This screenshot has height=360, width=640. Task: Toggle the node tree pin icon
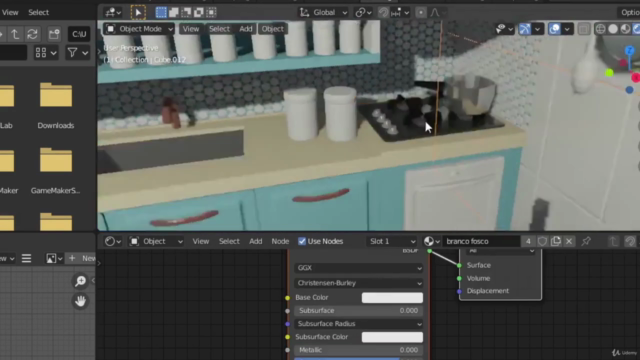coord(586,241)
